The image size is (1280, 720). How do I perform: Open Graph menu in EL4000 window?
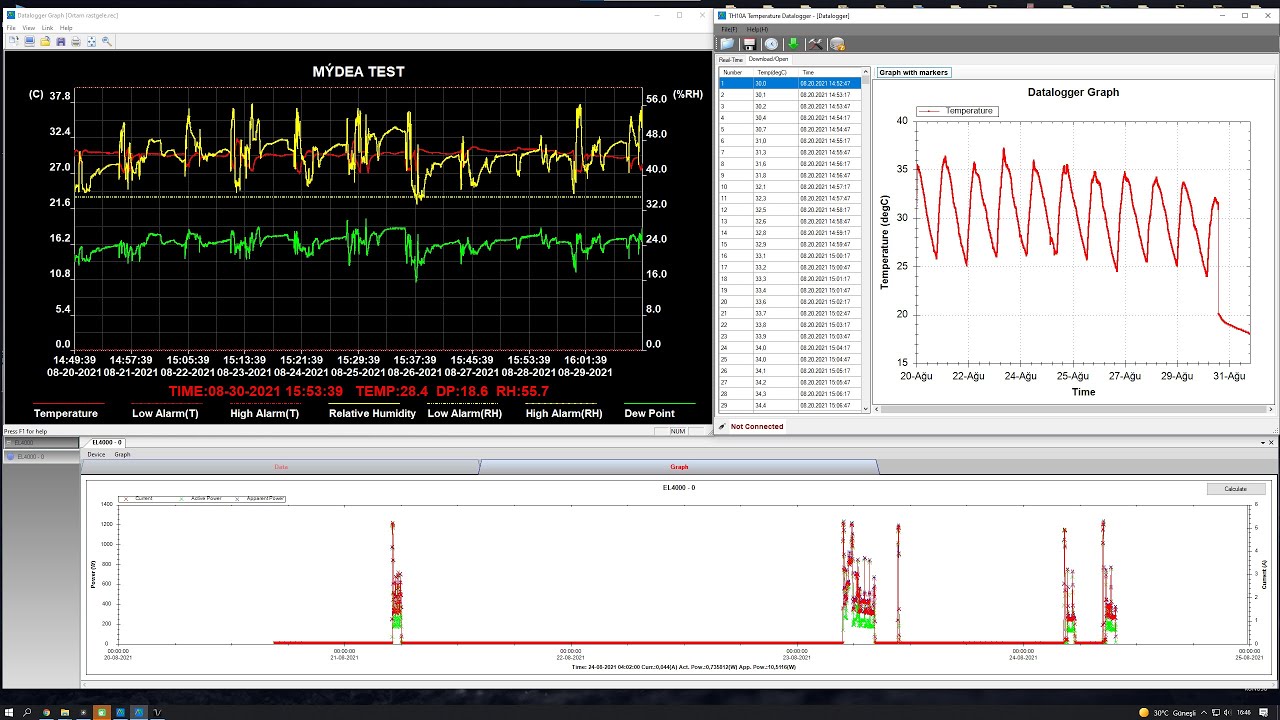122,454
